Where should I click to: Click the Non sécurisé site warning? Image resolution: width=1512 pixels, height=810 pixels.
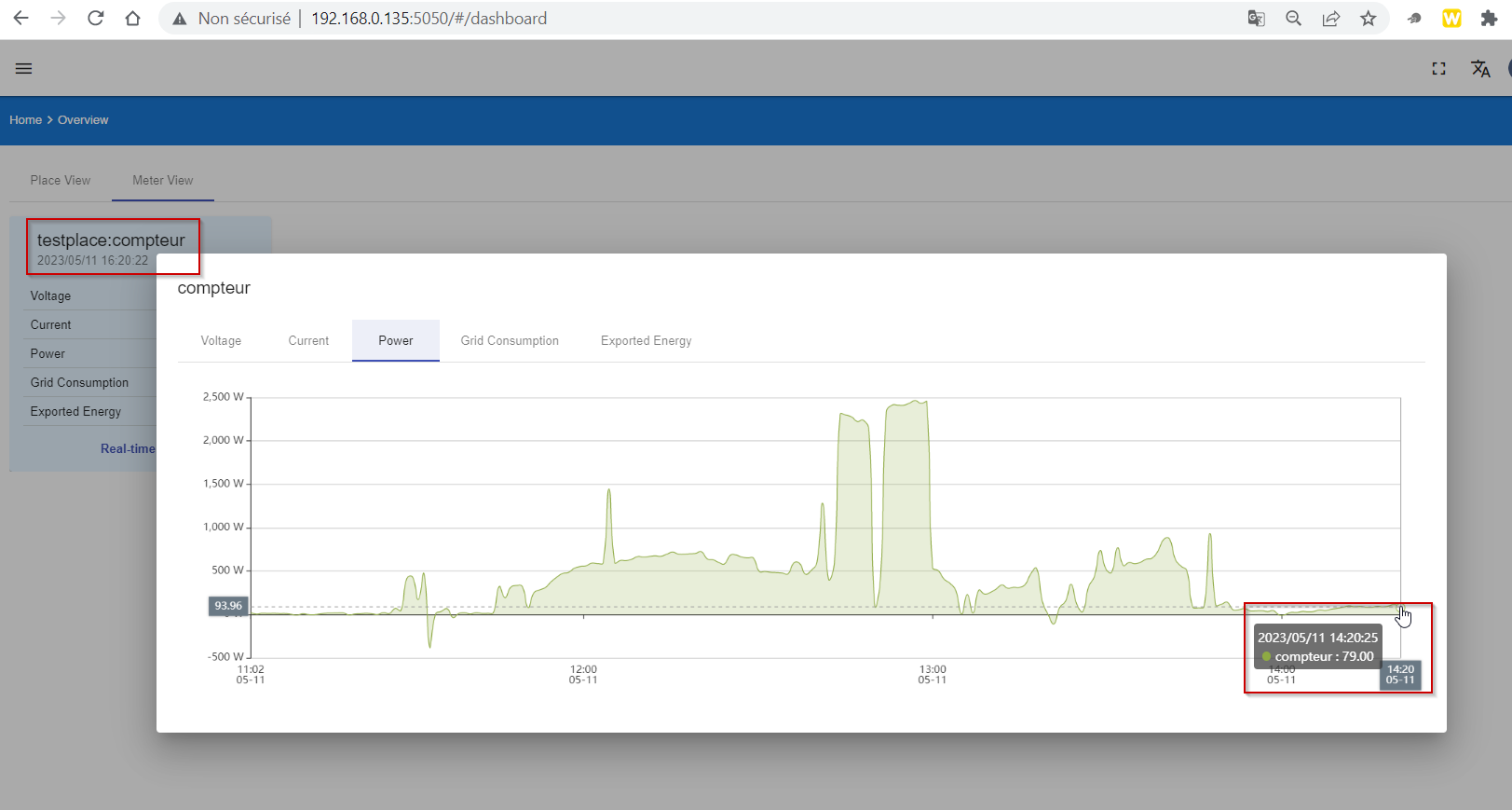pyautogui.click(x=232, y=19)
